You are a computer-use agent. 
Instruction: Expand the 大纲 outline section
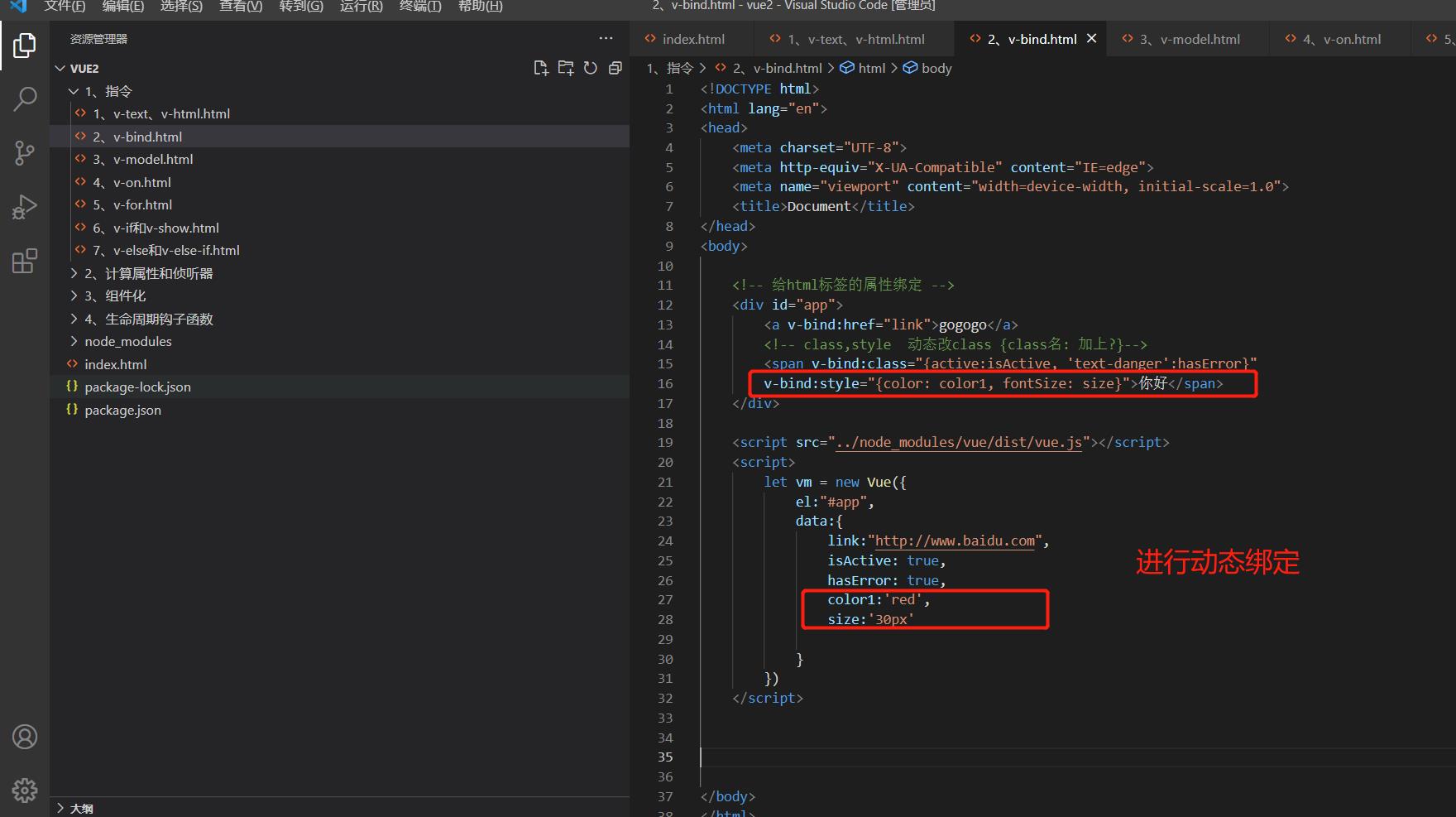coord(339,808)
